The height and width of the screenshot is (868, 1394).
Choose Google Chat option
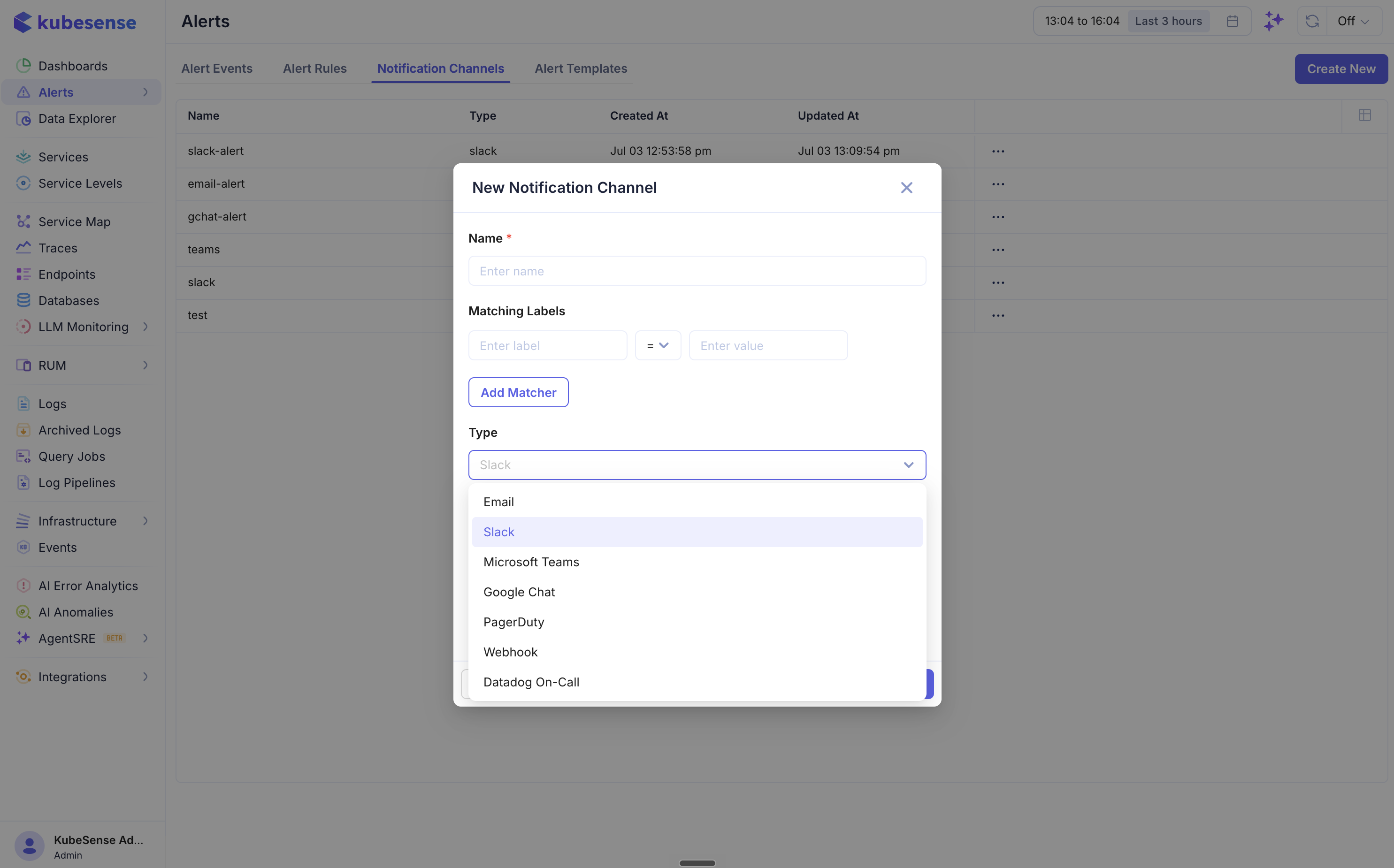pyautogui.click(x=697, y=592)
